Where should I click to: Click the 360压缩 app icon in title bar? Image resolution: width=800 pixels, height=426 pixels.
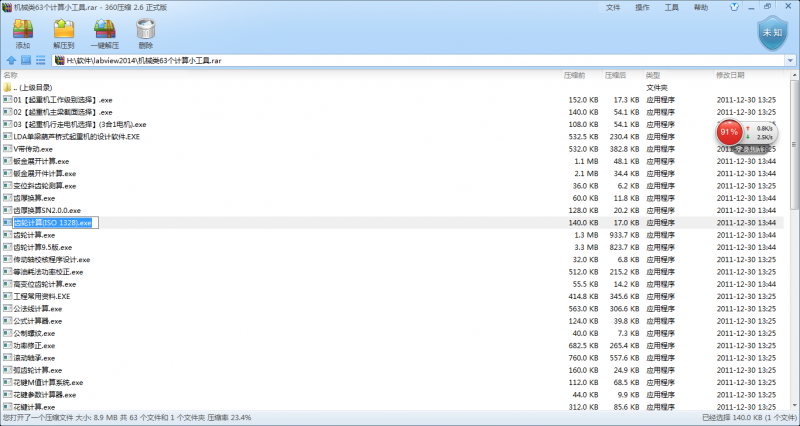coord(7,7)
